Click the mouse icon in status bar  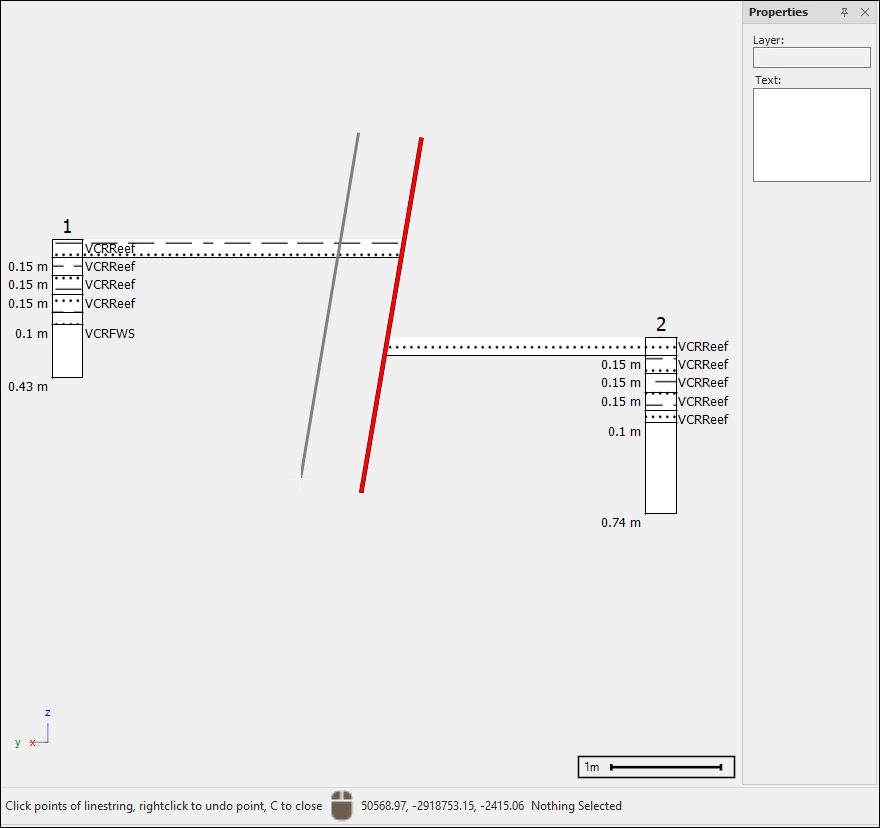coord(342,806)
